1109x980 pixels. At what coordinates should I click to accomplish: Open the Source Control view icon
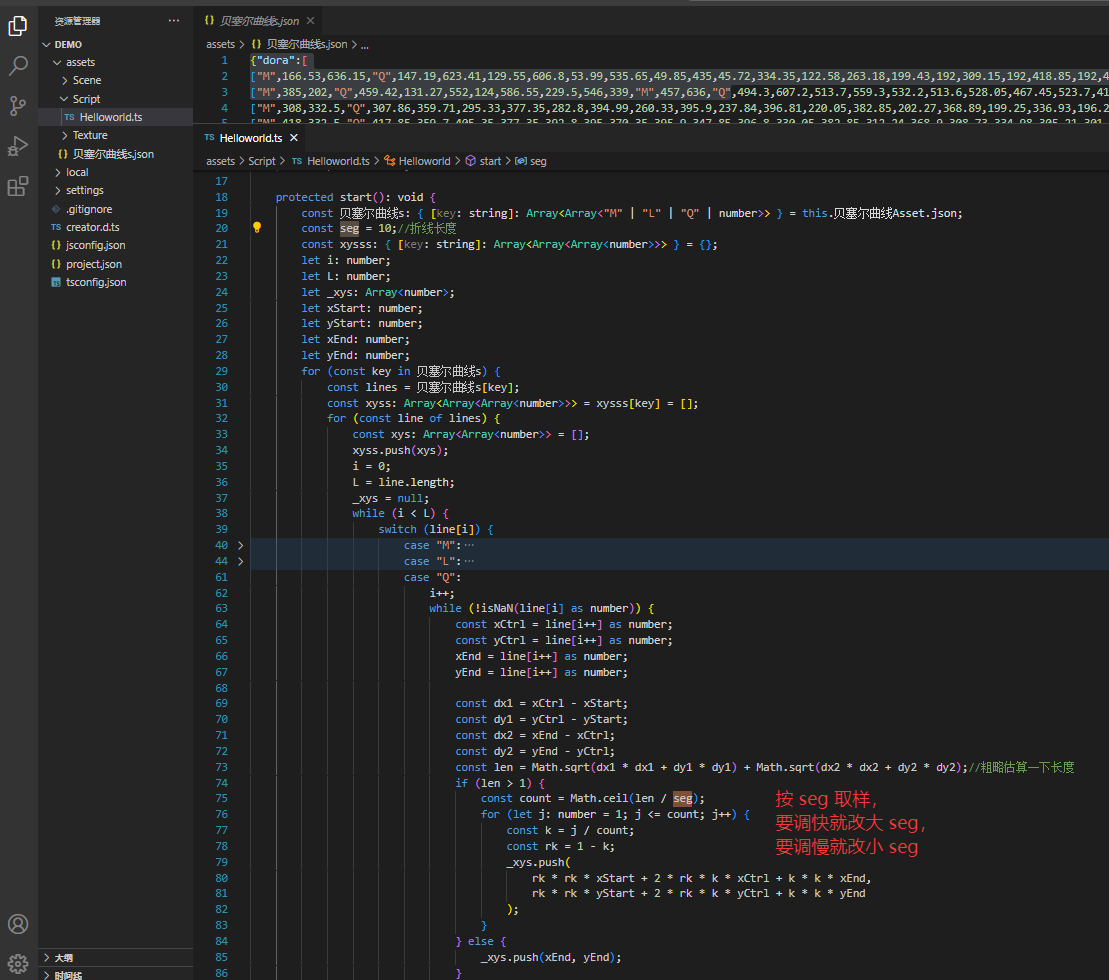18,106
